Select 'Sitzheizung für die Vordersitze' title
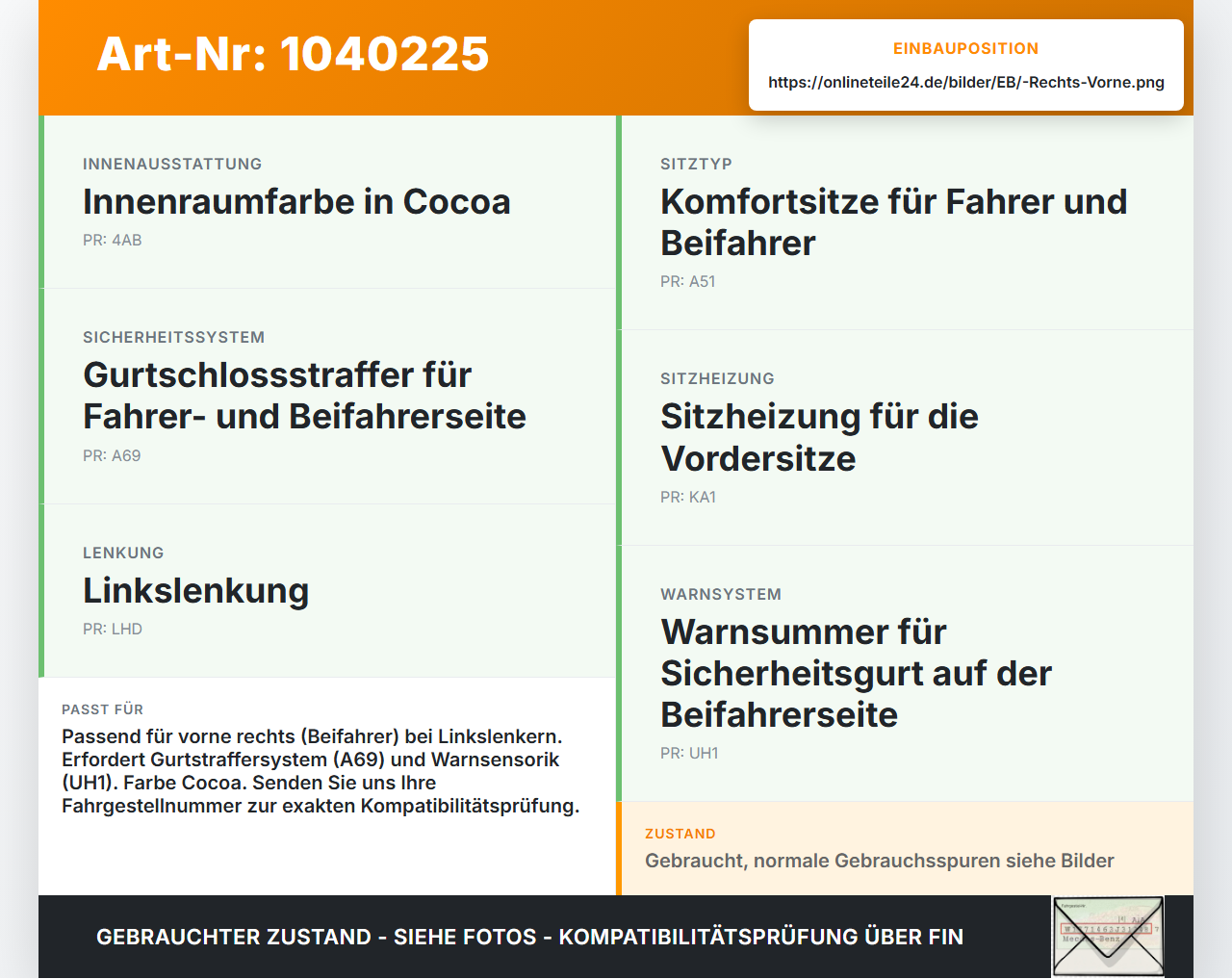Viewport: 1232px width, 979px height. coord(819,438)
